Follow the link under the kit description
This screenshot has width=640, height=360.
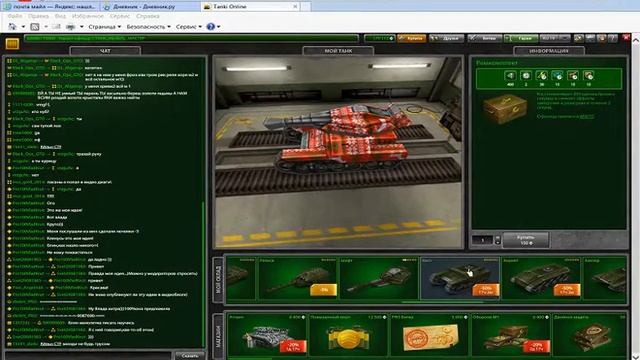click(587, 117)
